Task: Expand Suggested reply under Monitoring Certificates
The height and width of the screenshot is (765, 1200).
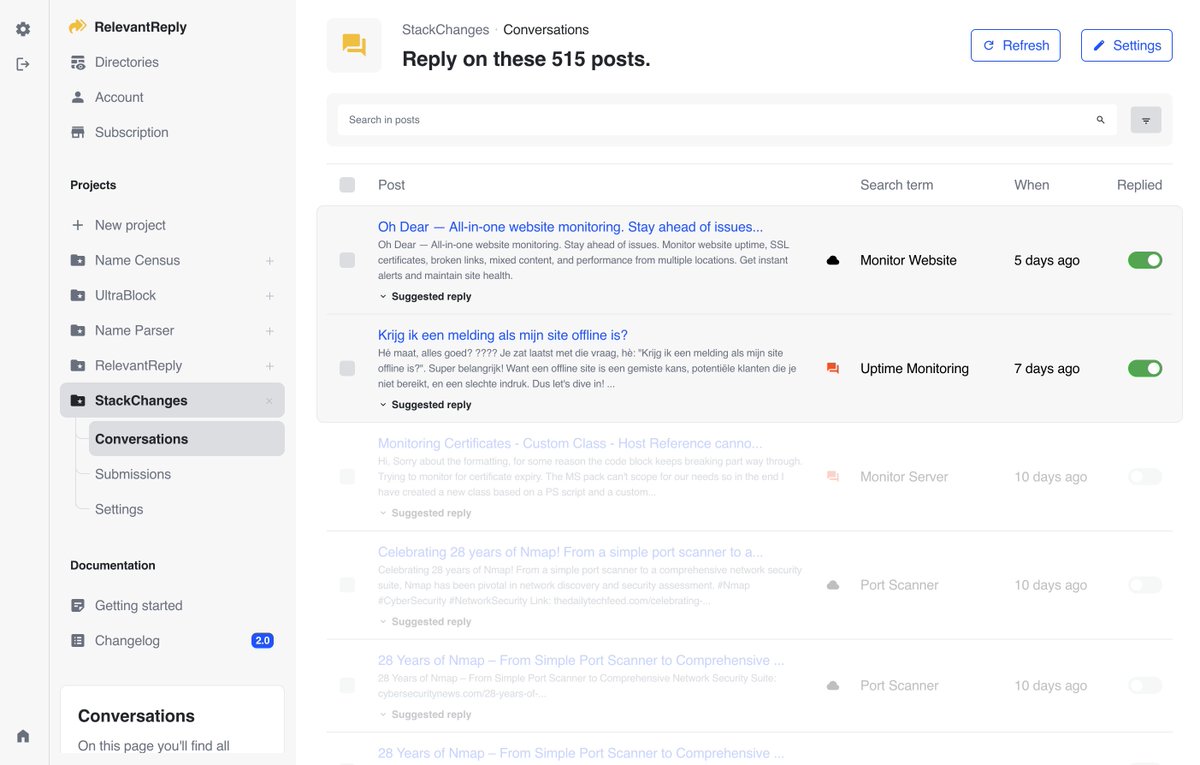Action: point(425,513)
